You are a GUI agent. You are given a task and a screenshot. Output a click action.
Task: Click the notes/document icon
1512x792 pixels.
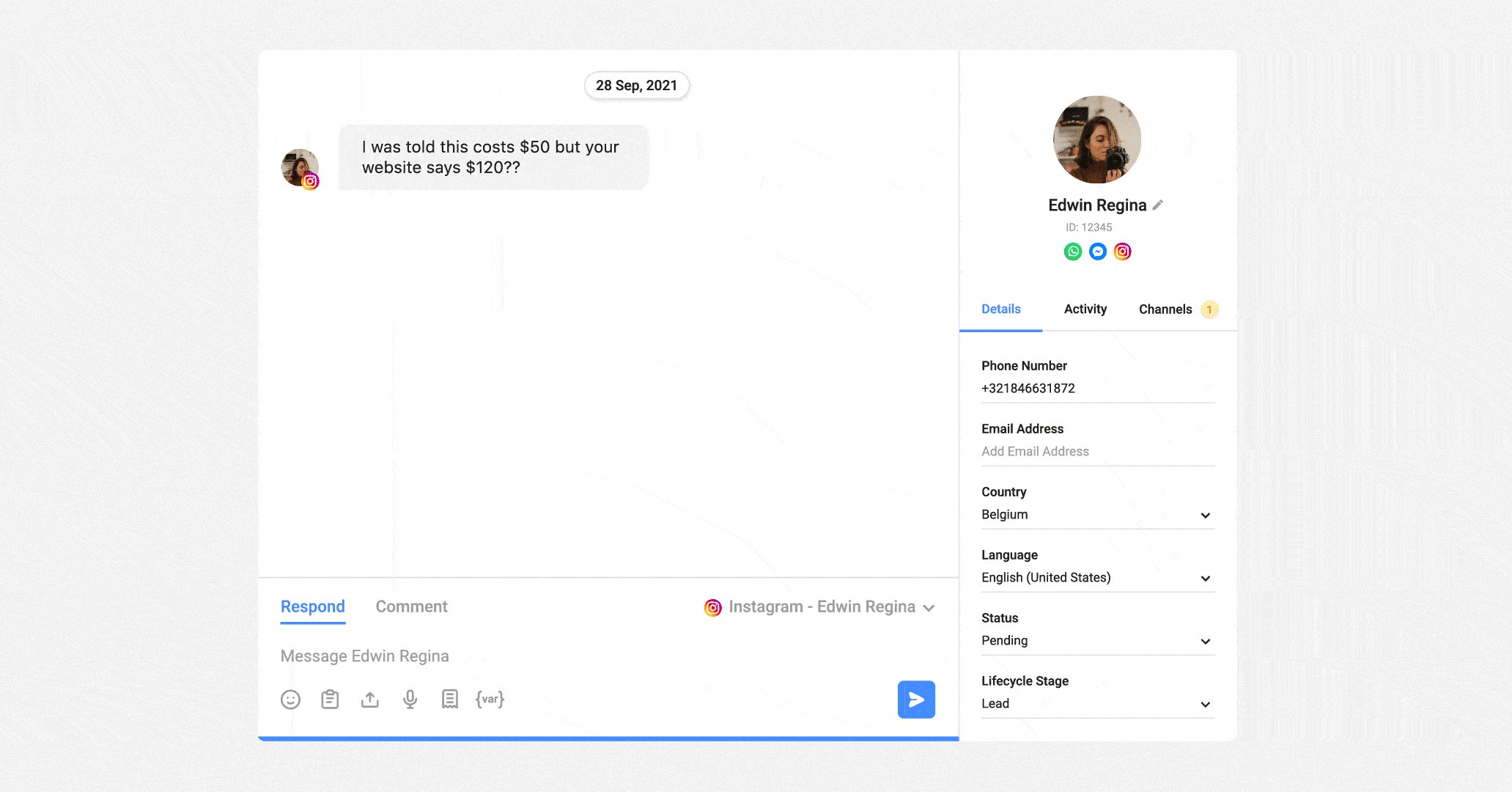click(x=448, y=699)
